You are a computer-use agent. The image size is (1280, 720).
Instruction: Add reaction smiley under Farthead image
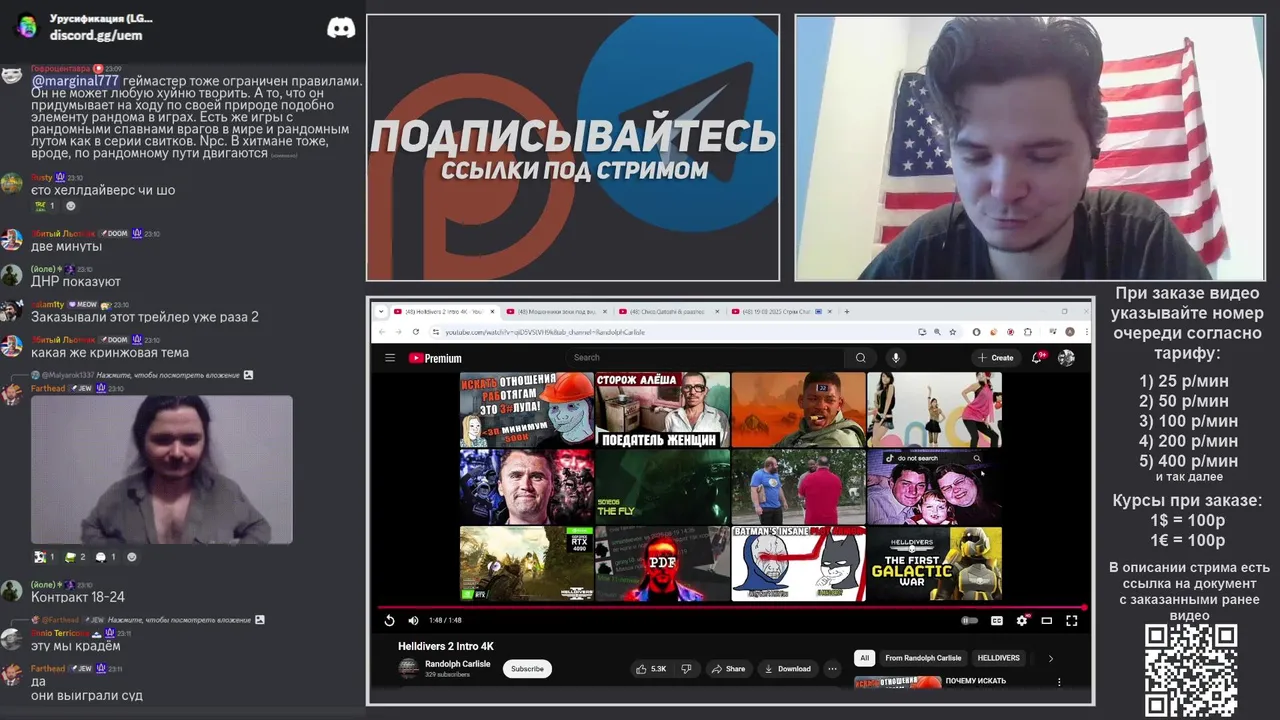[x=131, y=557]
